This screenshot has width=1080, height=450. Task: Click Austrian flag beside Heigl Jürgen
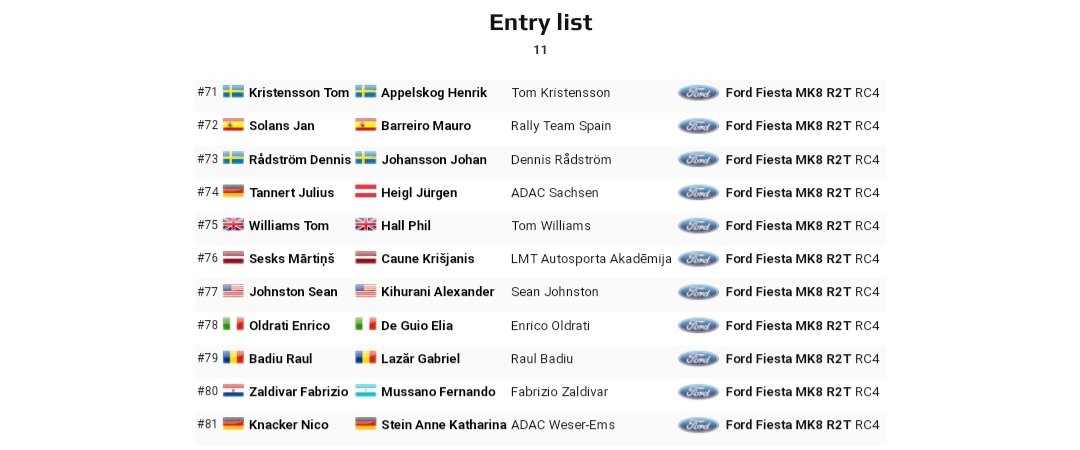(x=366, y=192)
